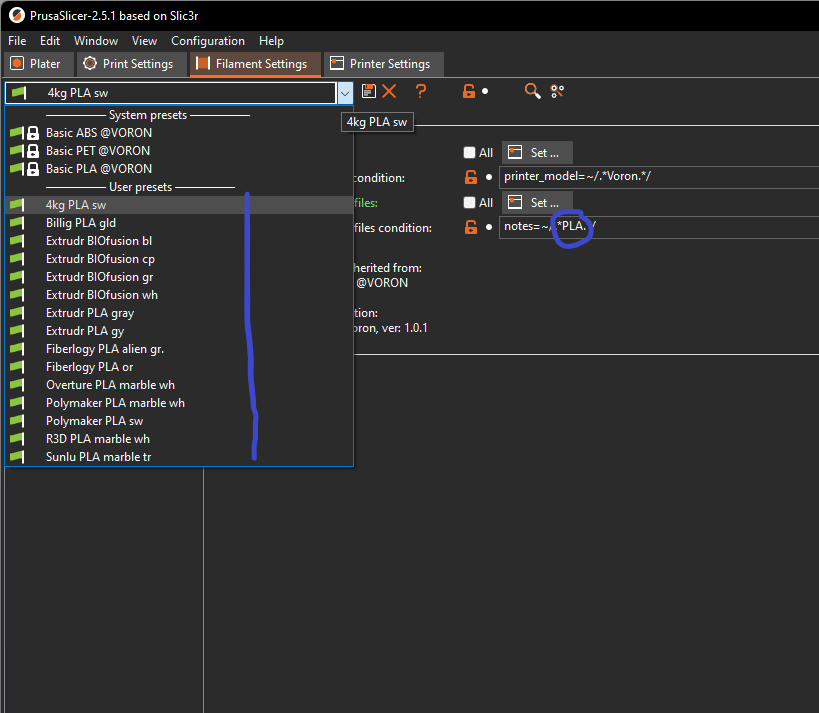Open the compare presets tool
This screenshot has width=819, height=713.
pyautogui.click(x=557, y=91)
